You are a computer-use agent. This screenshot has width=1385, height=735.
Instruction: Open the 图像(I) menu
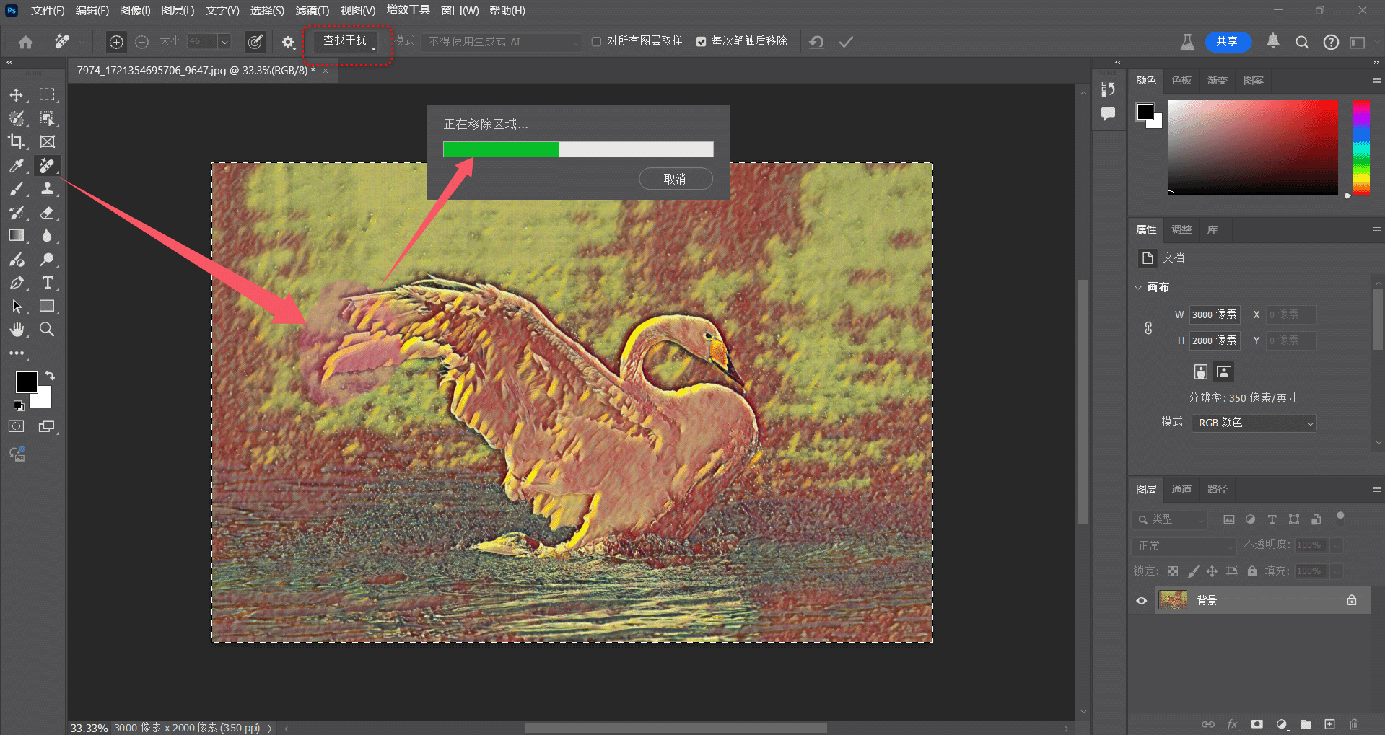(135, 10)
